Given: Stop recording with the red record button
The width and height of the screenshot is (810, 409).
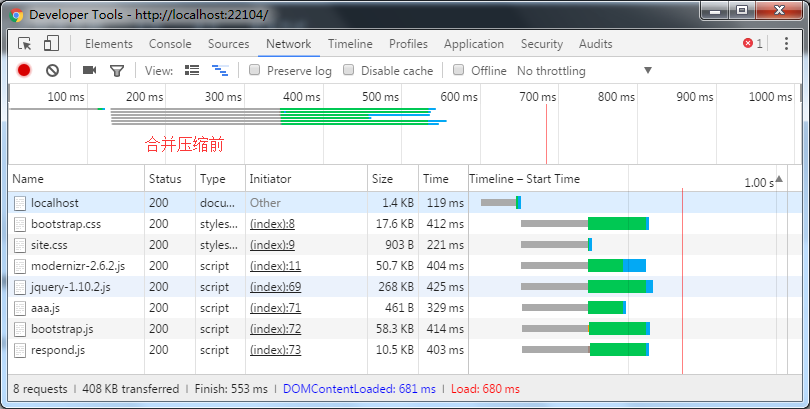Looking at the screenshot, I should [x=24, y=70].
